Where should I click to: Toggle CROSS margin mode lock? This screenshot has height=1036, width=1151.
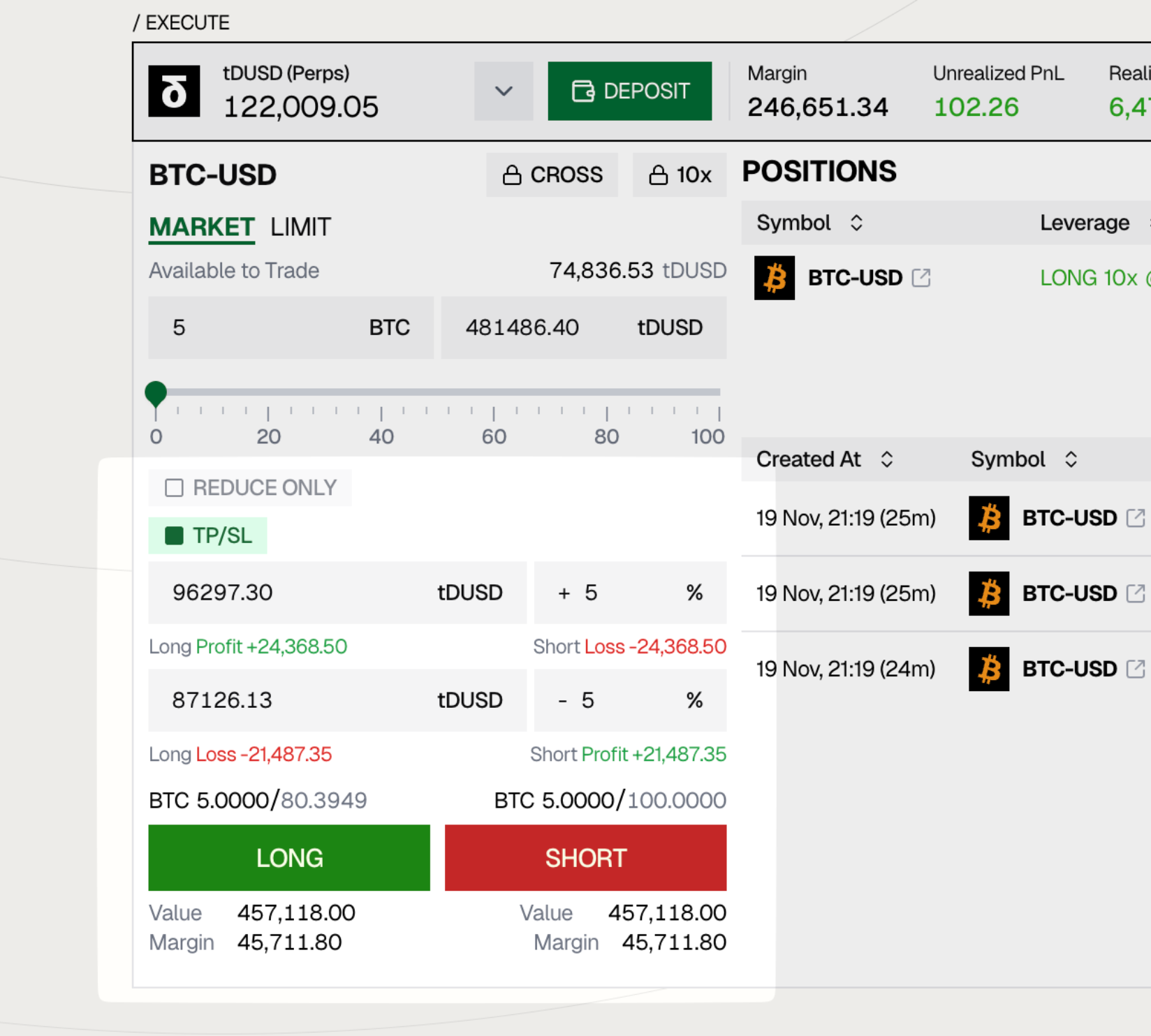click(x=552, y=175)
